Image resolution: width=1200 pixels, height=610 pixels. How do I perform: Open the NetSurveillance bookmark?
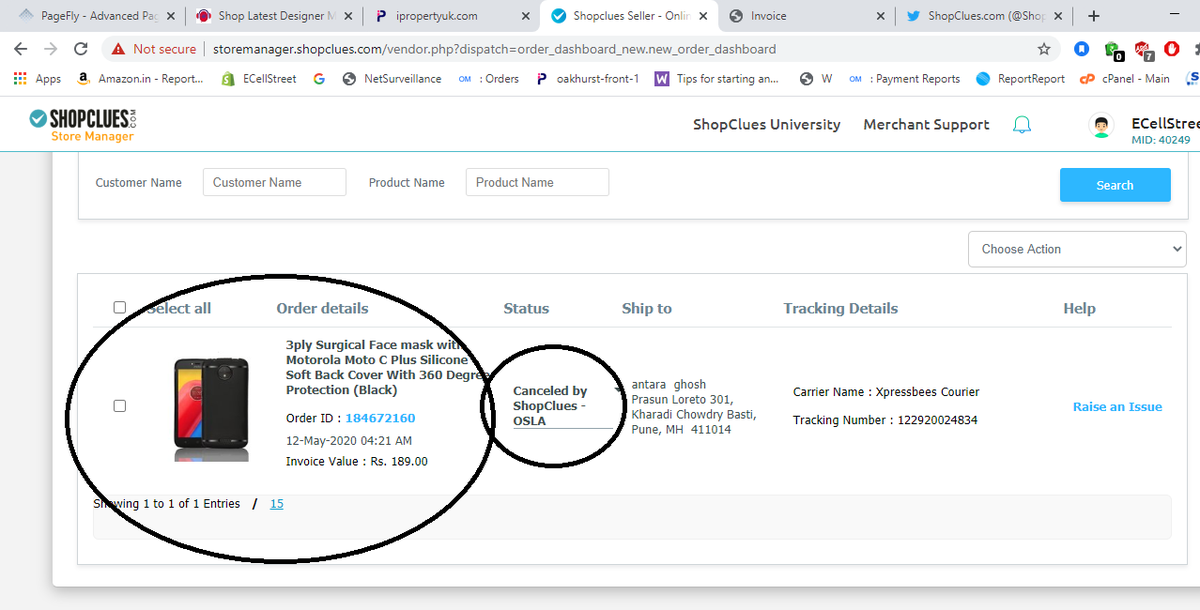[x=391, y=79]
